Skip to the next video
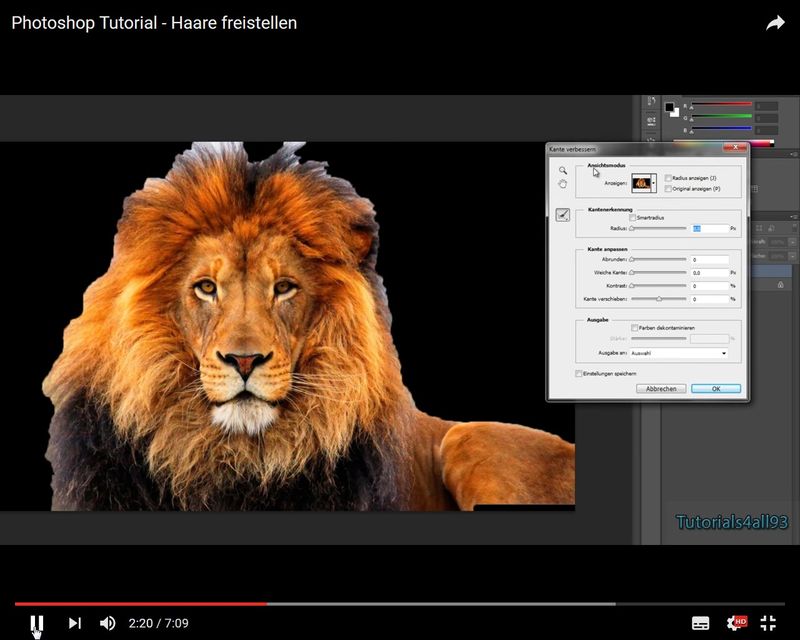This screenshot has width=800, height=640. (x=74, y=623)
